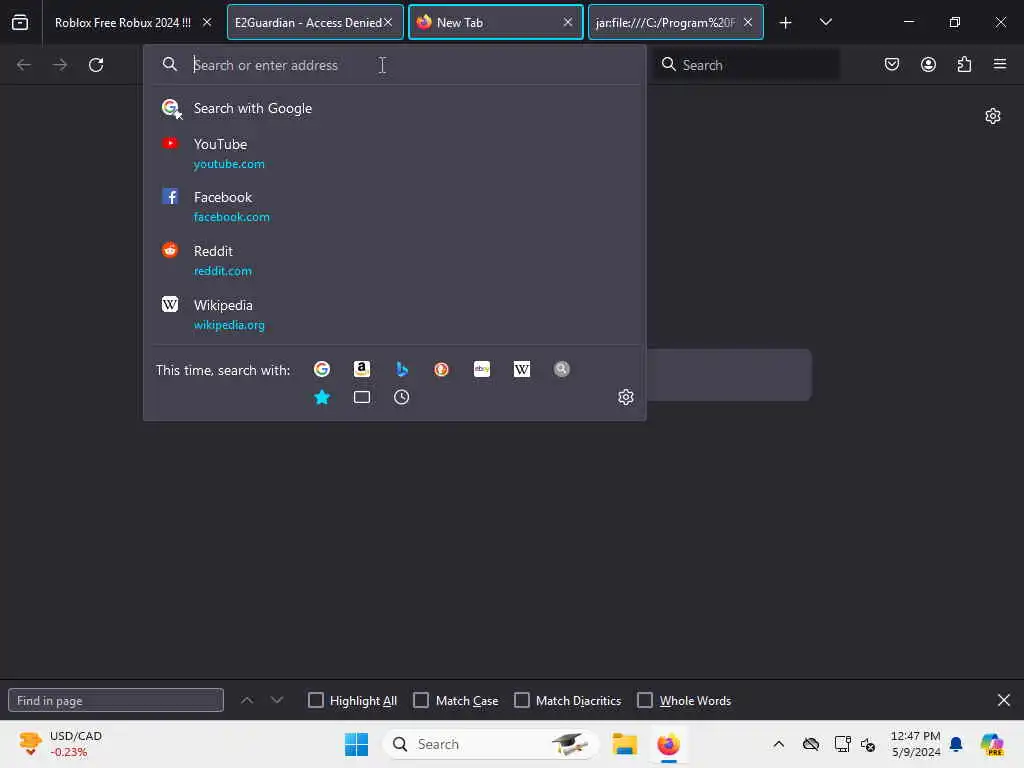Open the Extensions puzzle icon
This screenshot has height=768, width=1024.
(x=964, y=64)
